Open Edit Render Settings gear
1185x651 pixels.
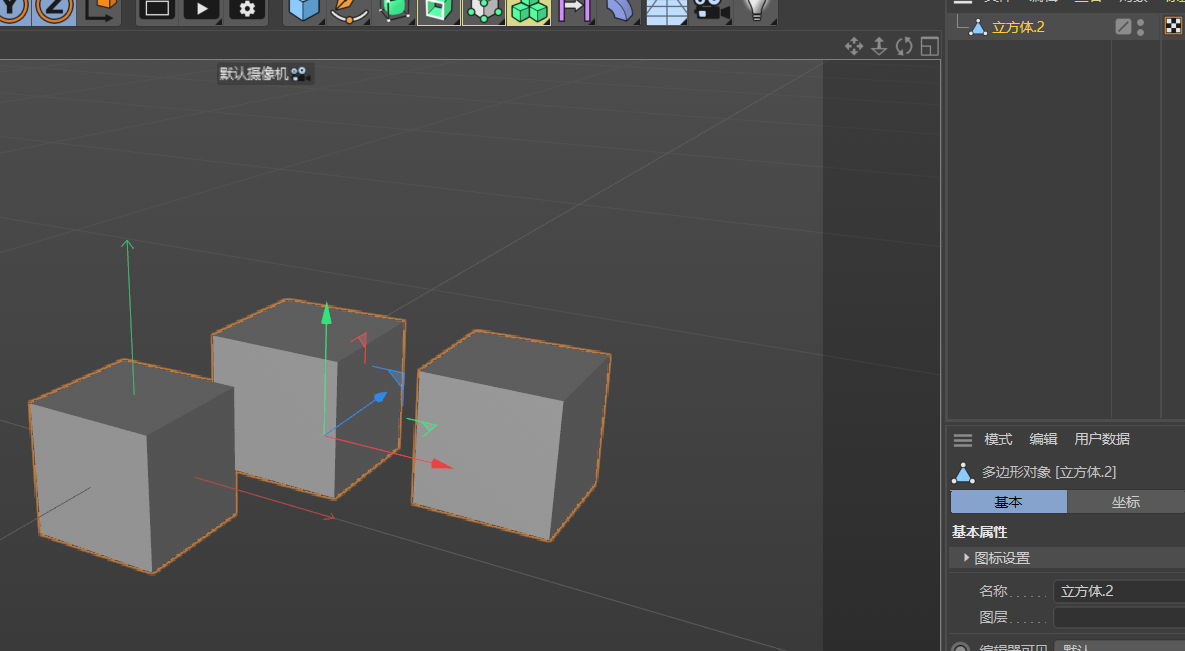247,9
